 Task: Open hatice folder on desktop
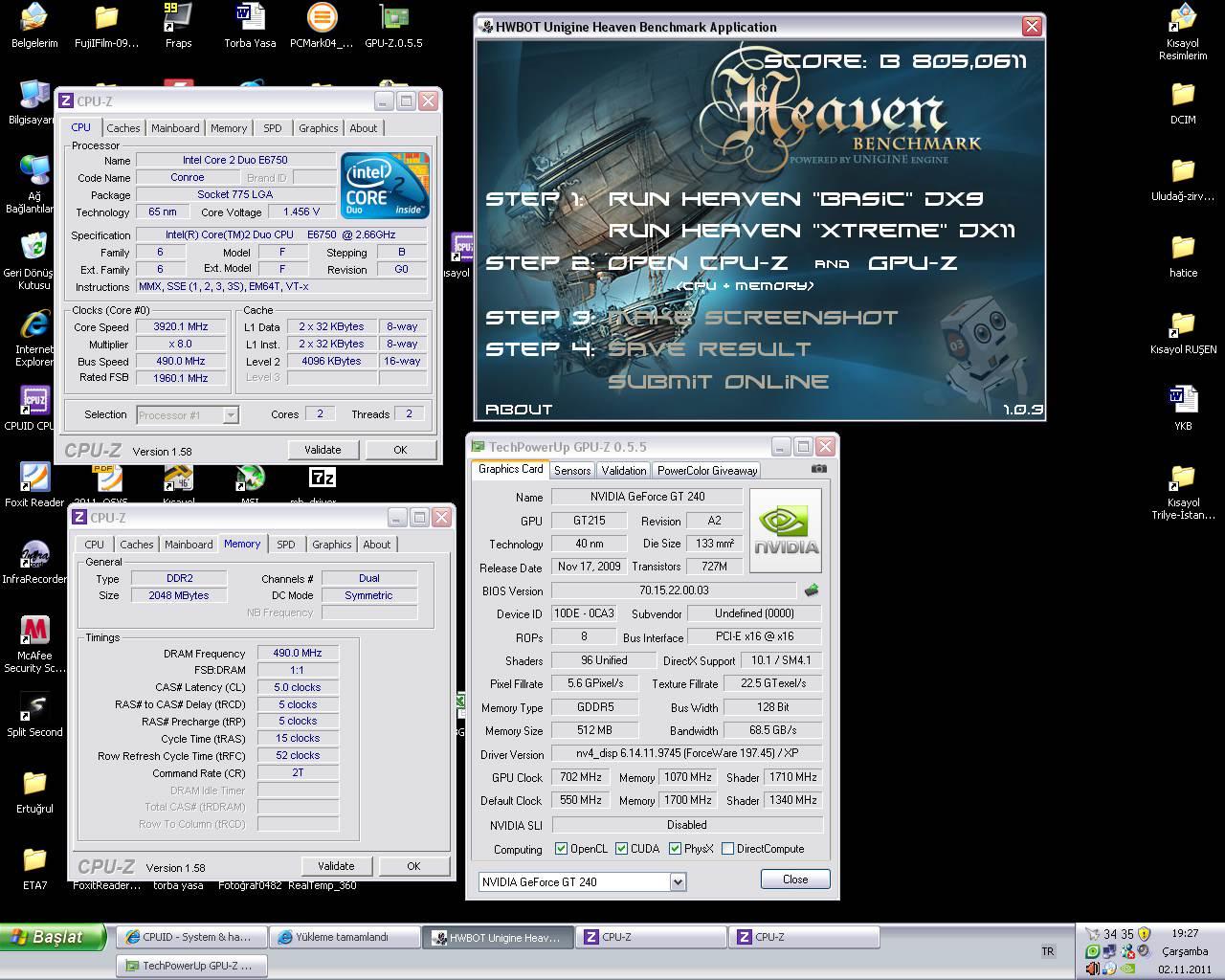click(x=1183, y=256)
